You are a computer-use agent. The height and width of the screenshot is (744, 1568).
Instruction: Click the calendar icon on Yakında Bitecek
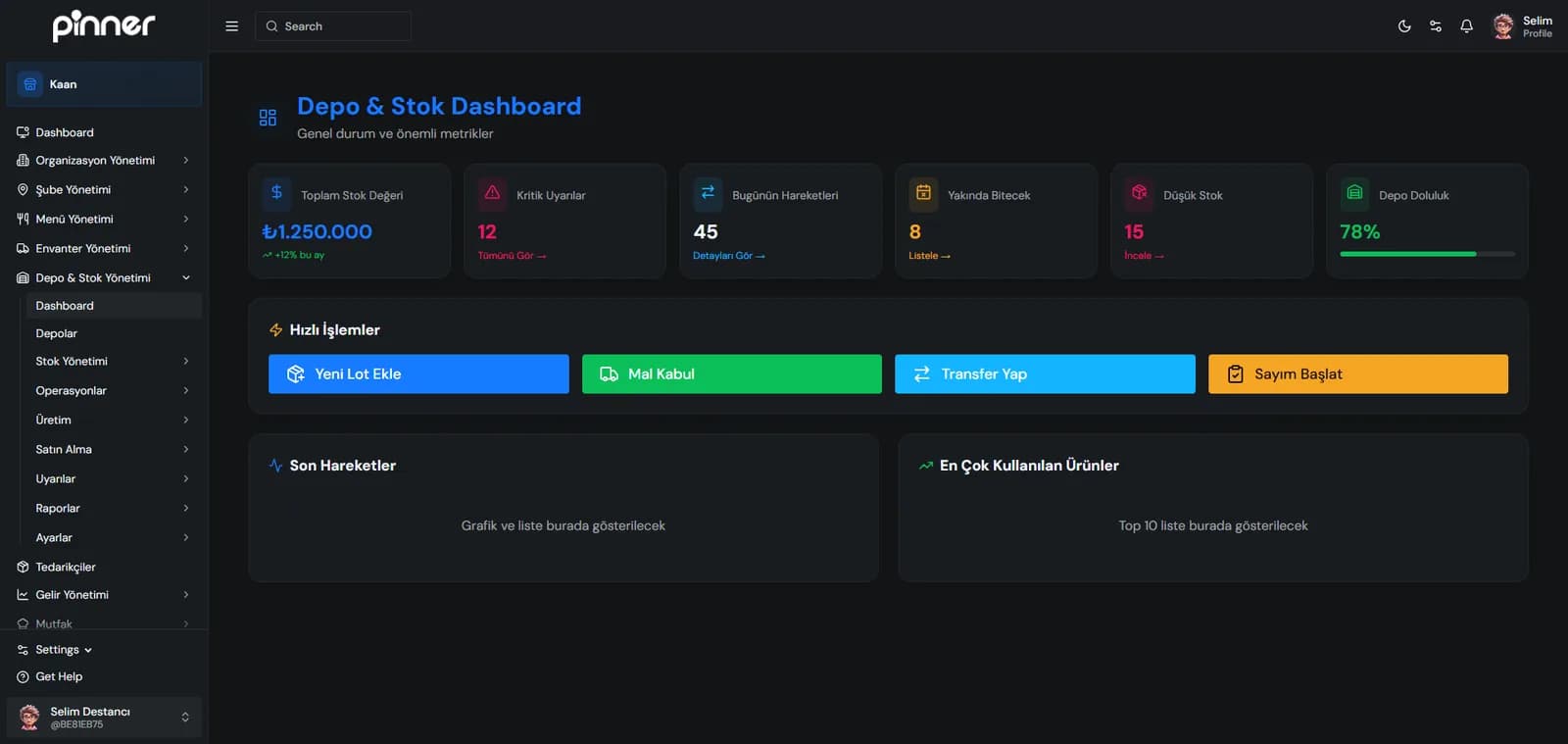pos(923,193)
